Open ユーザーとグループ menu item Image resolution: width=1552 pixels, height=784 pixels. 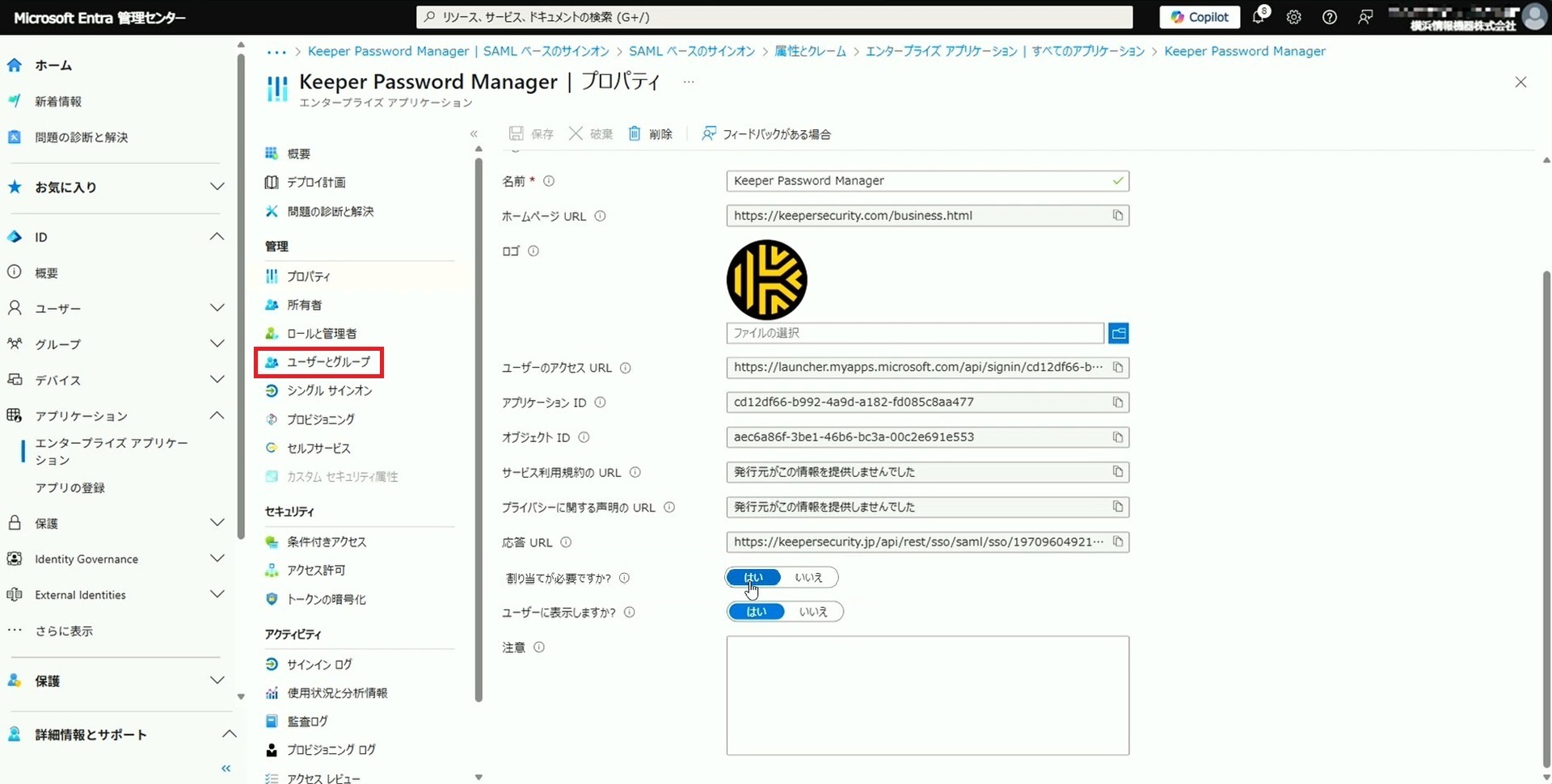327,362
